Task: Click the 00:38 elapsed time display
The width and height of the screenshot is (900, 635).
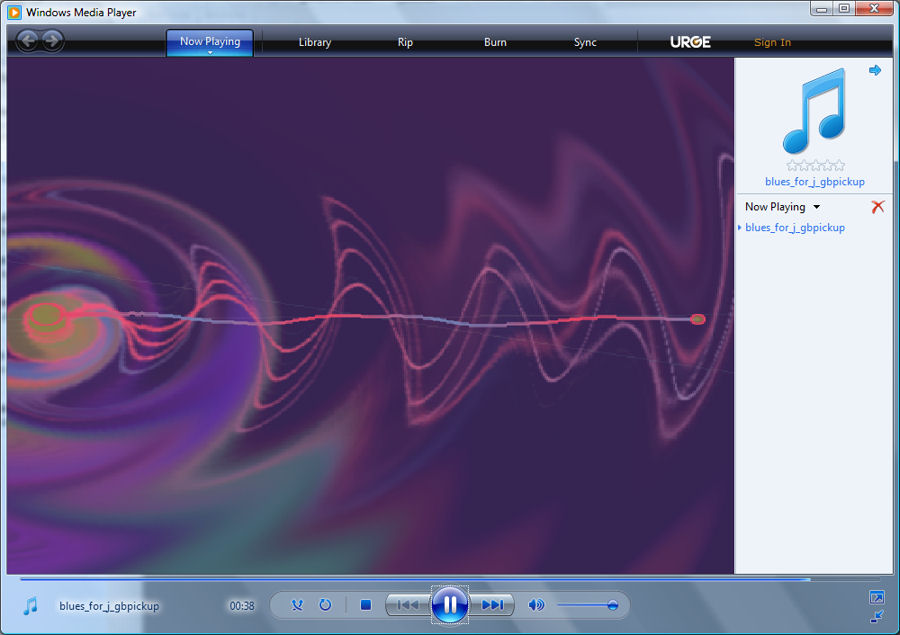Action: coord(242,606)
